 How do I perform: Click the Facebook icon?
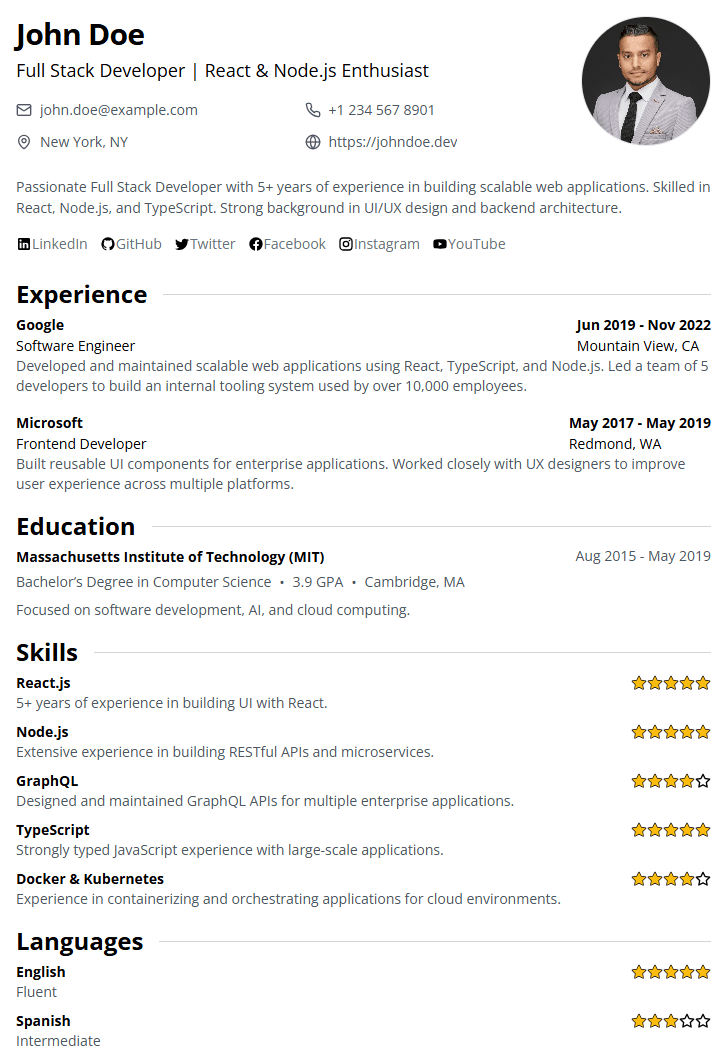(x=256, y=244)
